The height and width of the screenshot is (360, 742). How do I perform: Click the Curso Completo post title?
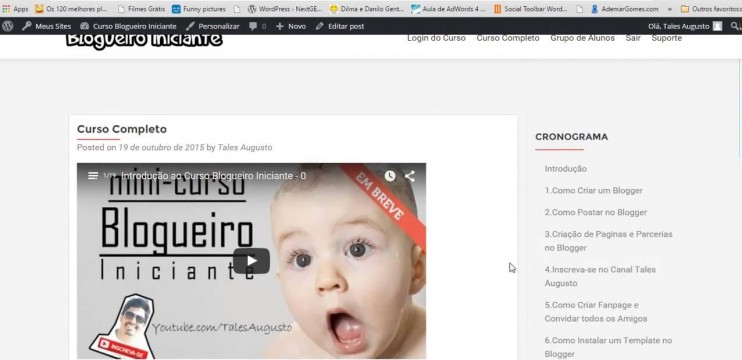(122, 129)
